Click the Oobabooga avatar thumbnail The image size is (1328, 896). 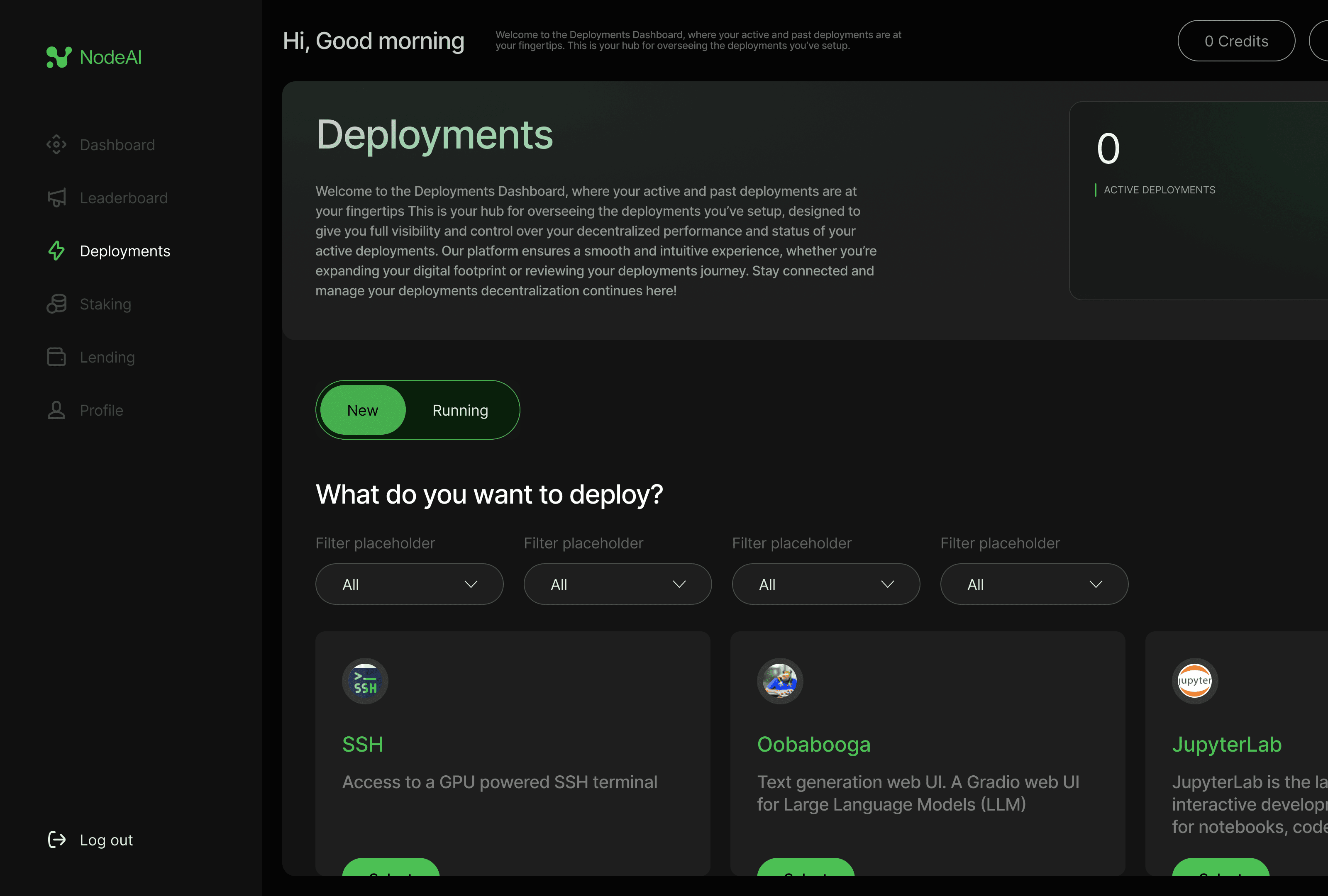(779, 681)
